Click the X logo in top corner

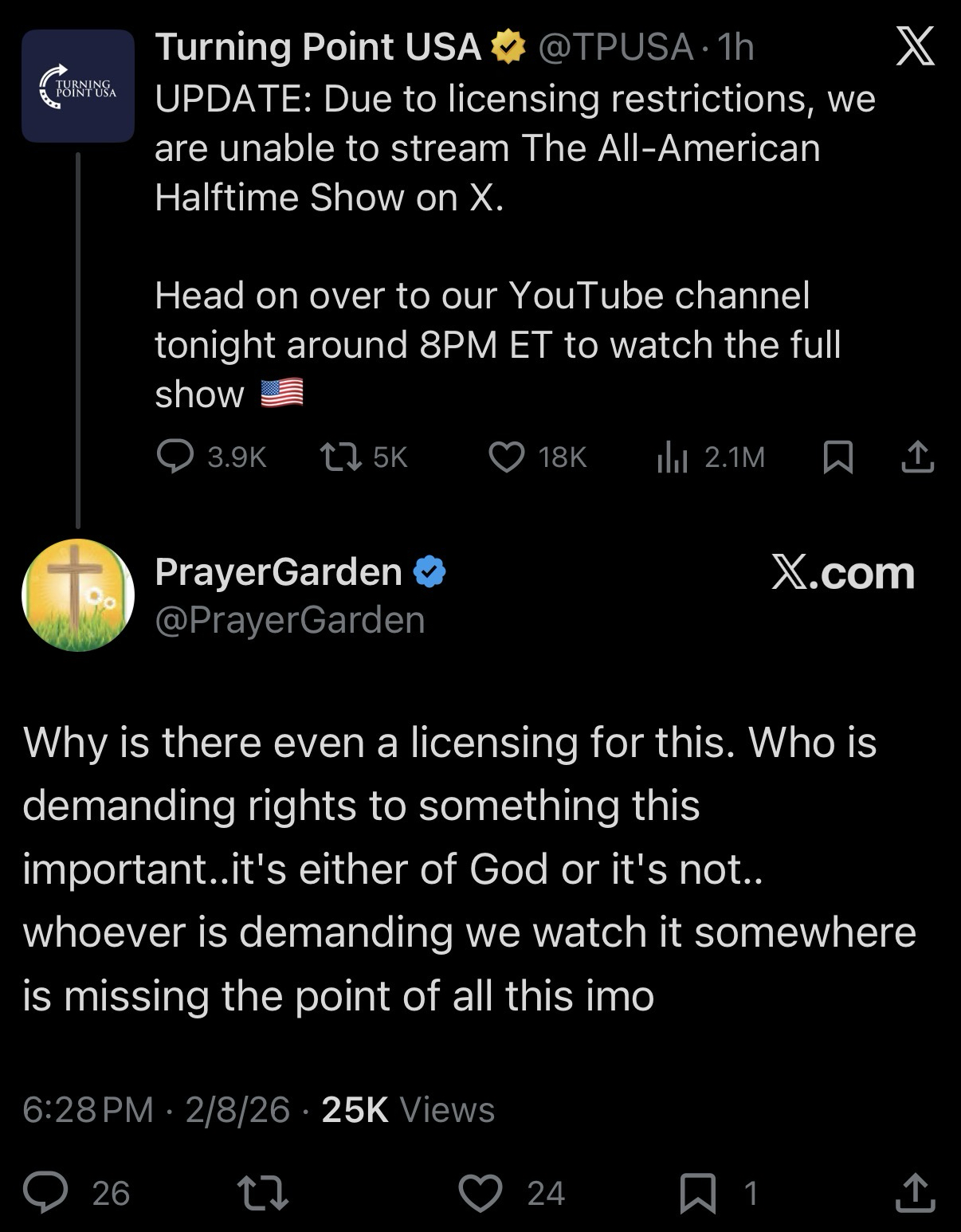tap(915, 48)
